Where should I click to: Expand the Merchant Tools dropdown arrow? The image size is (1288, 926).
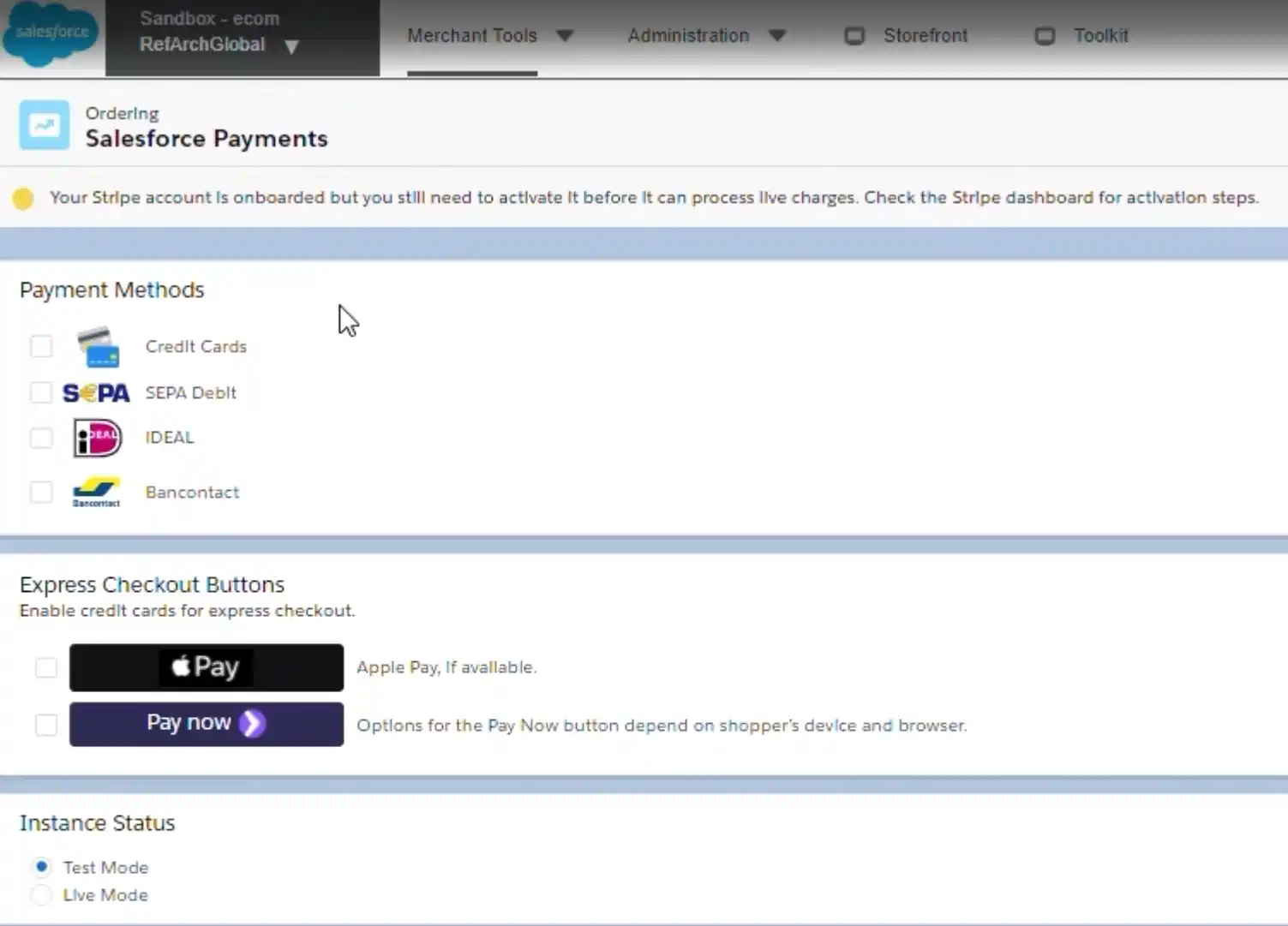click(x=565, y=36)
